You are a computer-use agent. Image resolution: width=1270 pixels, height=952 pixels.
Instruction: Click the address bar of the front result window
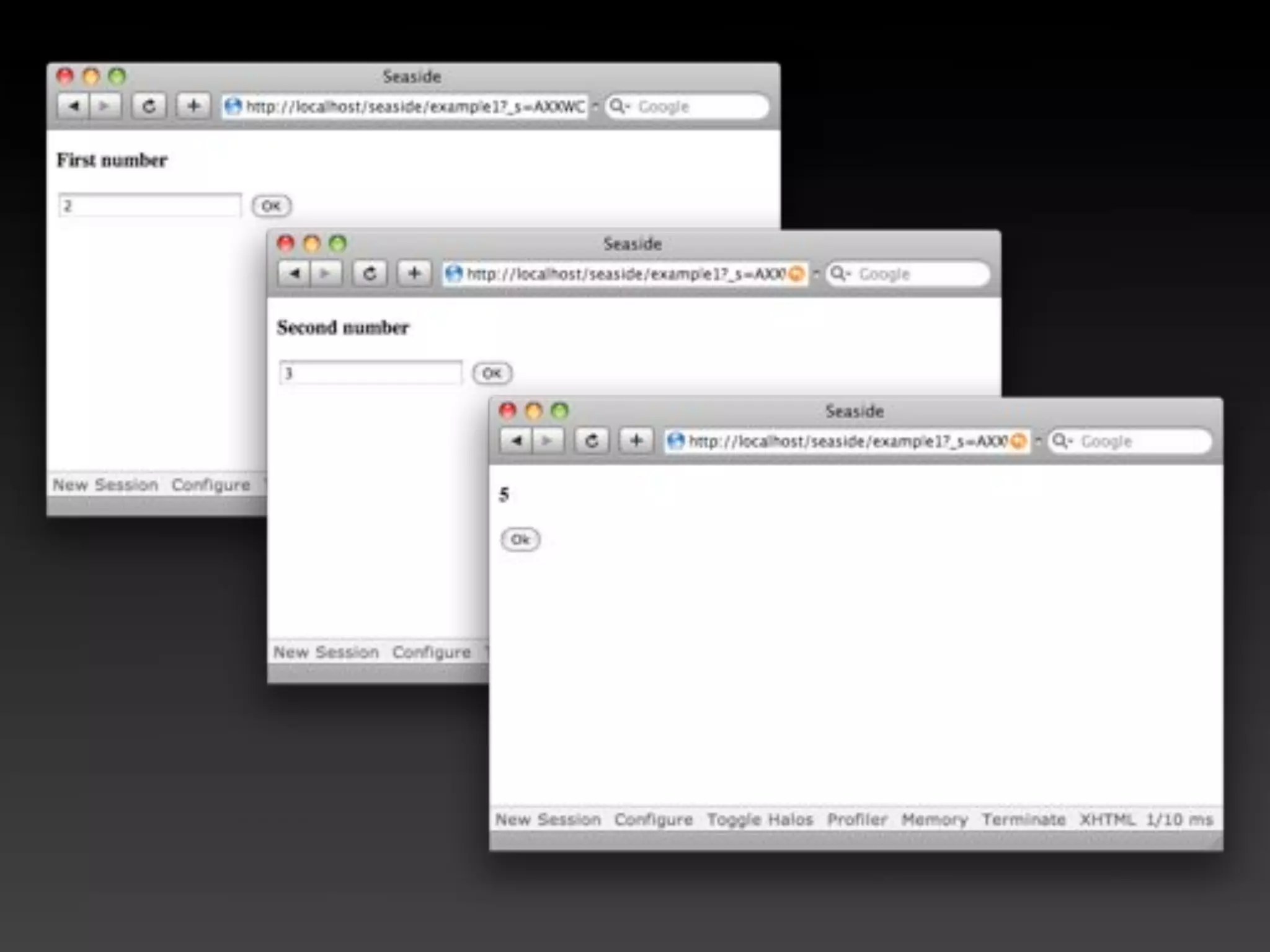(847, 441)
